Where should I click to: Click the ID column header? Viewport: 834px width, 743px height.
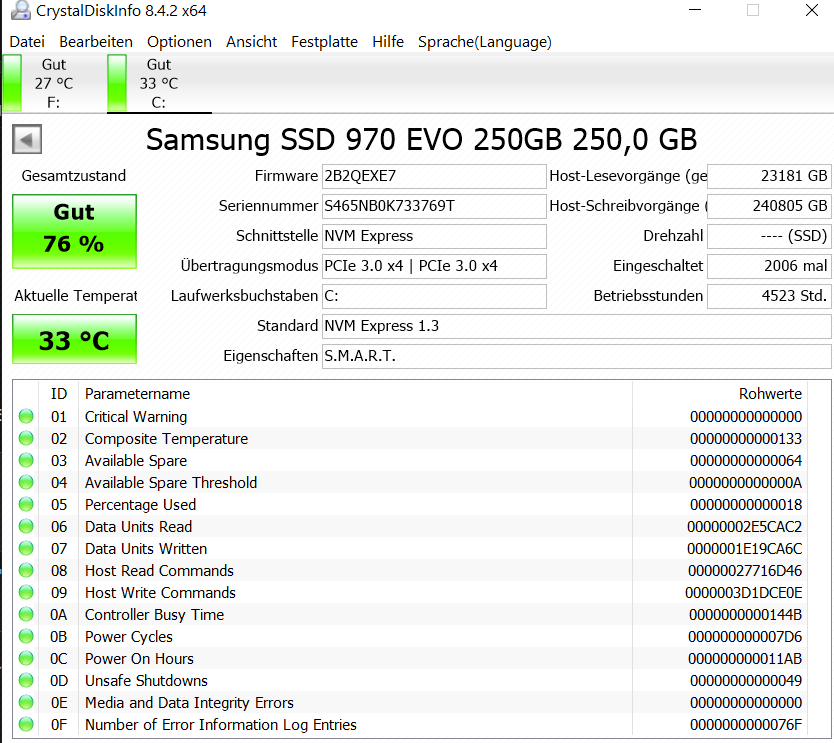coord(59,394)
